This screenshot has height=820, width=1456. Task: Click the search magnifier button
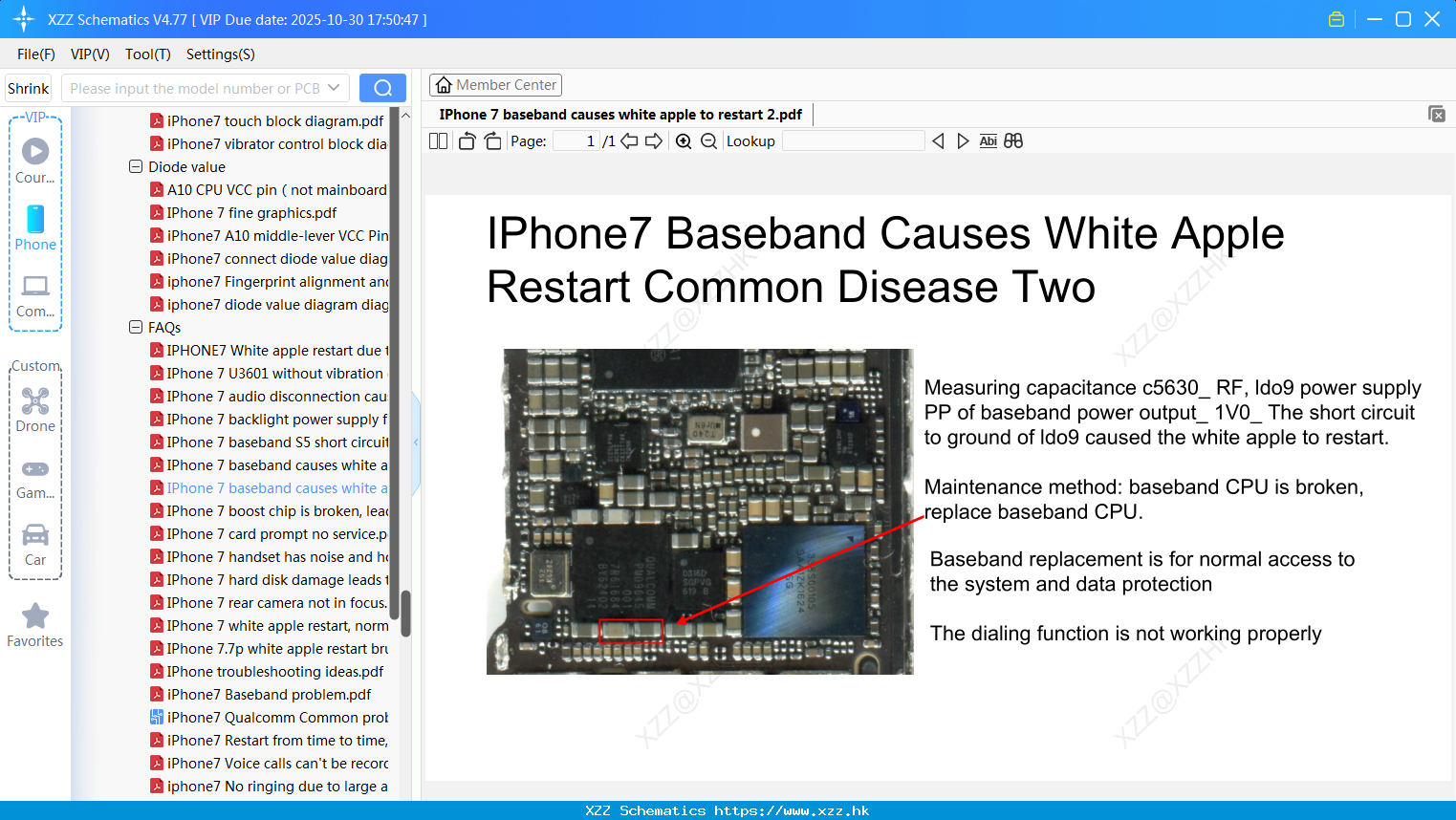(x=382, y=88)
